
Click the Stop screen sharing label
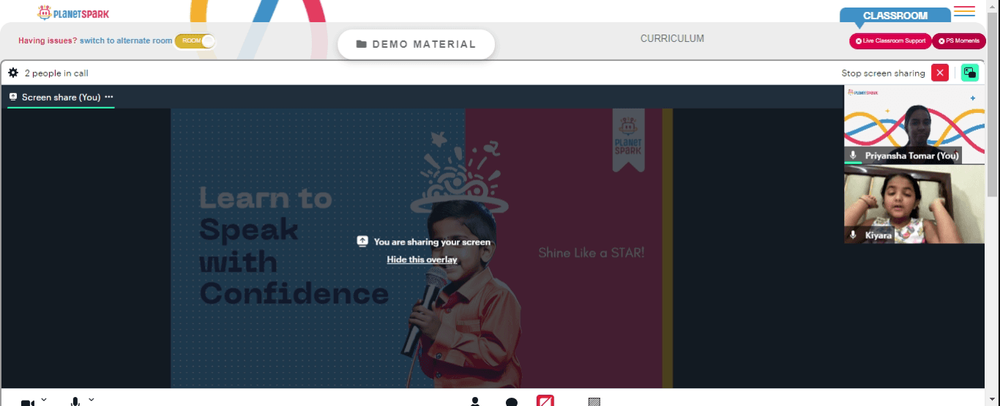pos(883,73)
